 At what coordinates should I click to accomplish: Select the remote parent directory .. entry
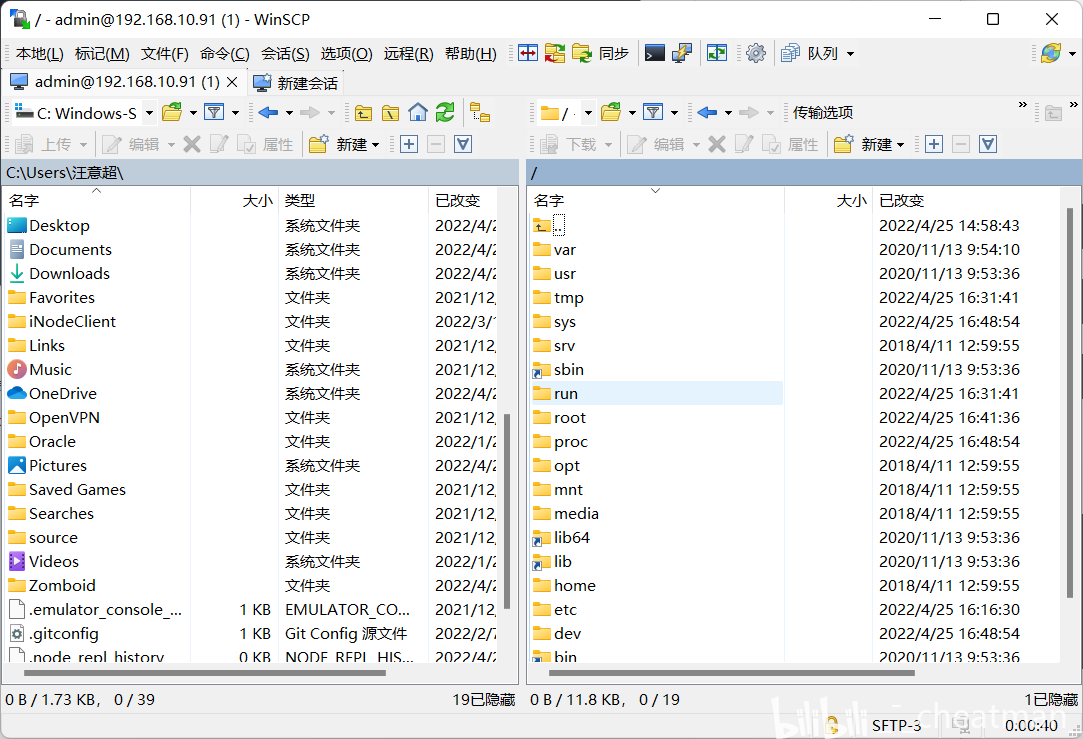click(x=550, y=225)
